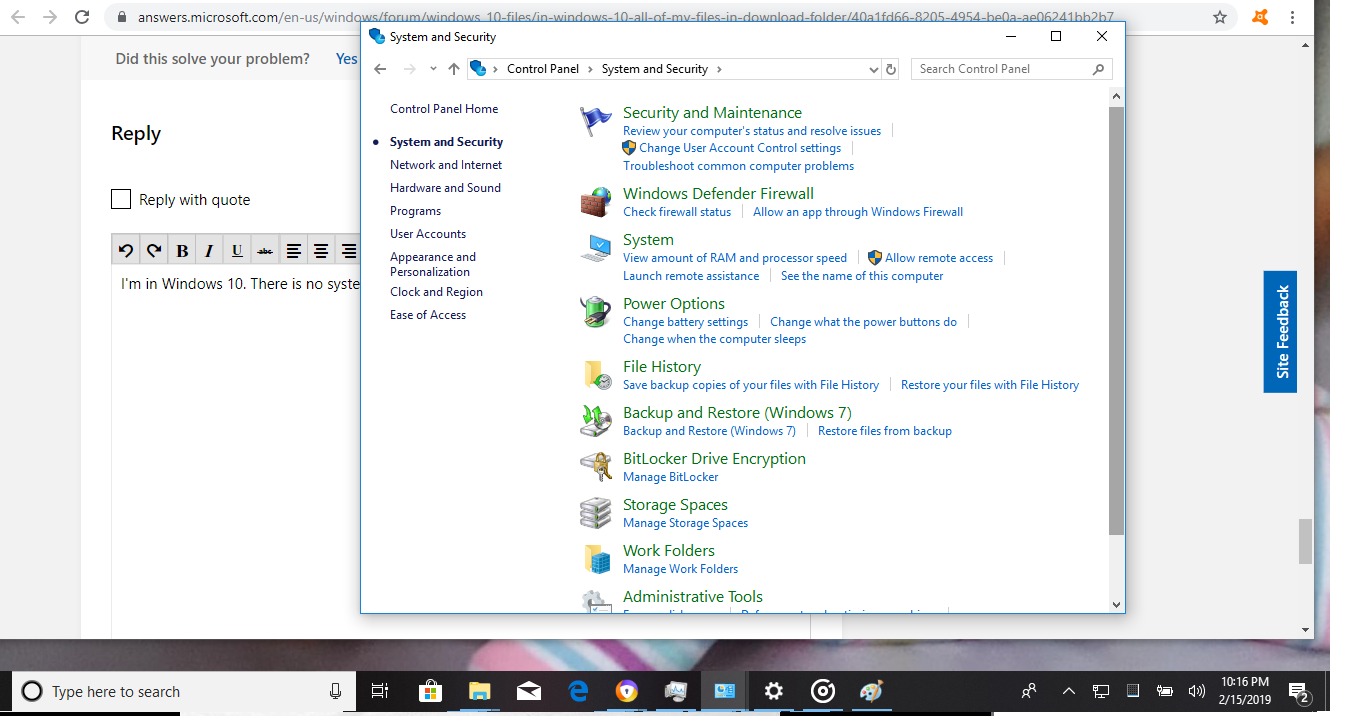The height and width of the screenshot is (720, 1366).
Task: Click the magnifier in Search Control Panel
Action: (1098, 69)
